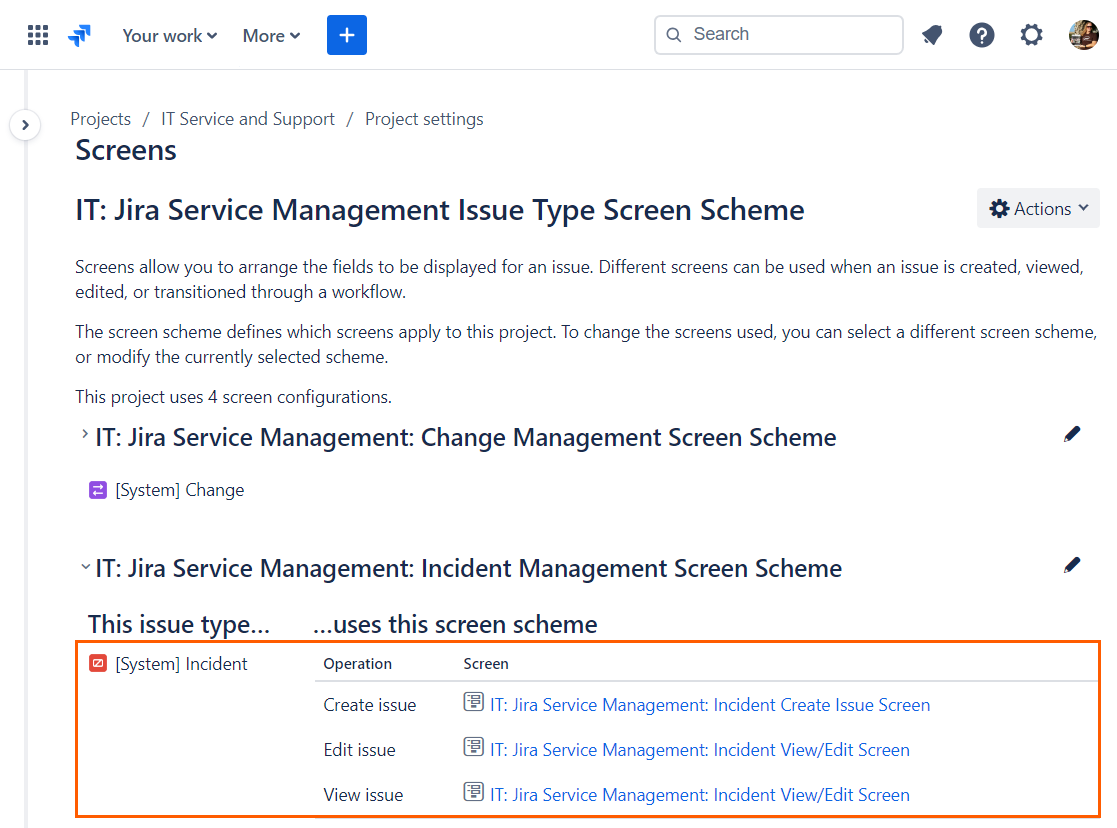Open the Your work menu
The height and width of the screenshot is (828, 1117).
pyautogui.click(x=168, y=35)
